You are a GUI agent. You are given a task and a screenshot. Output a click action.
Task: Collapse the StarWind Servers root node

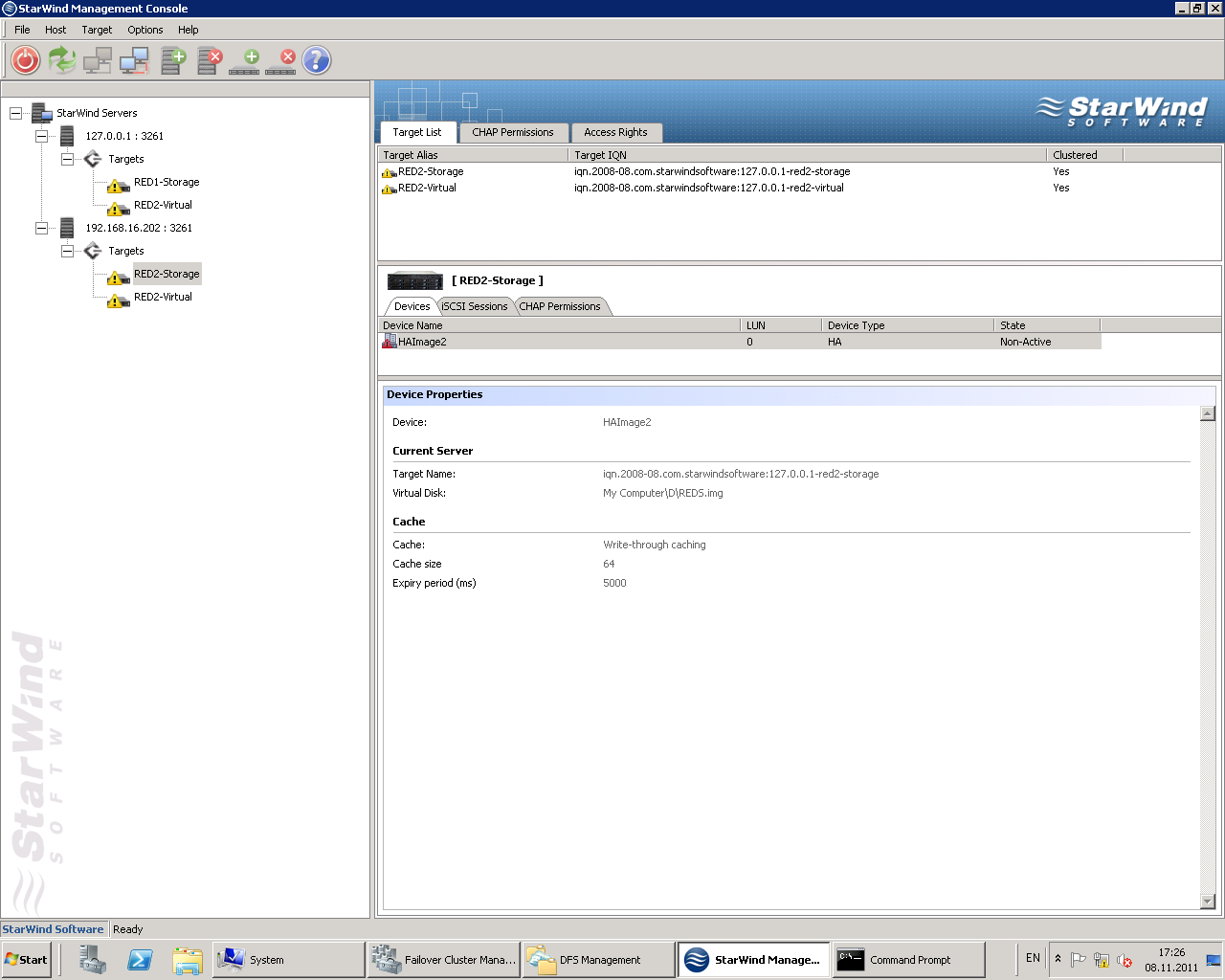pos(15,113)
